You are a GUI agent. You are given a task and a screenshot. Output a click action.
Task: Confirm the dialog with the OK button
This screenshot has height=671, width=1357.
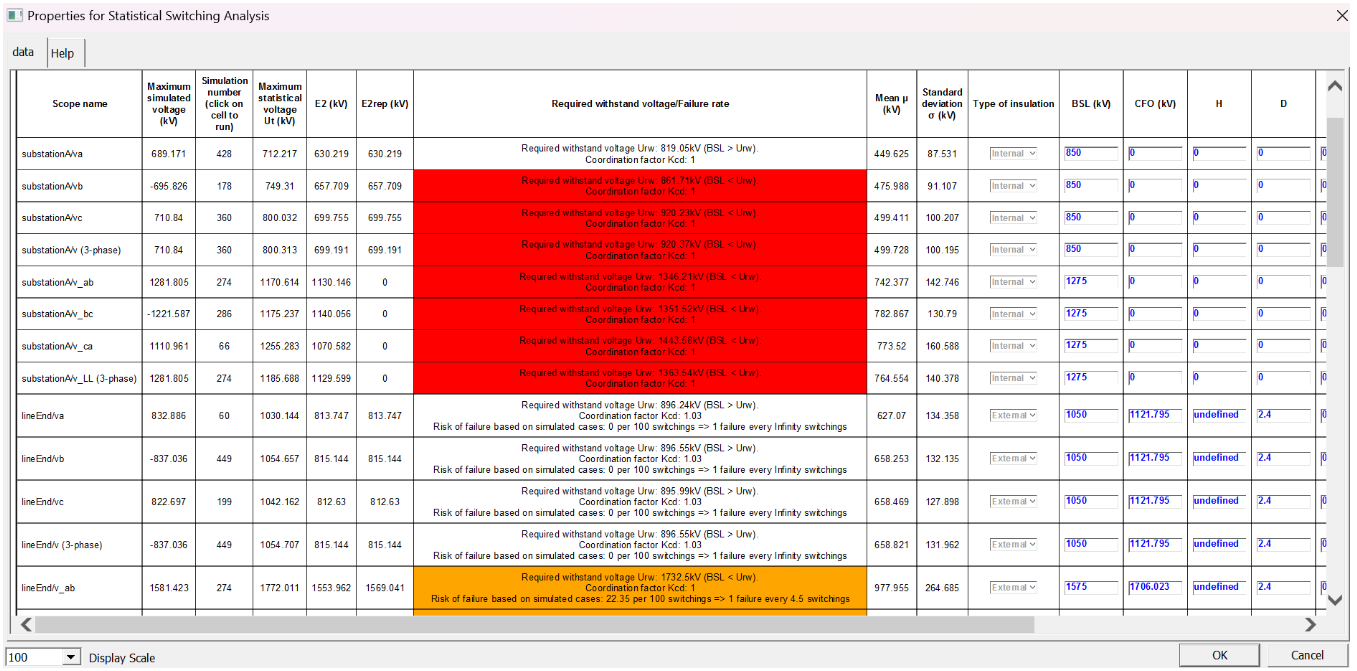pos(1219,655)
